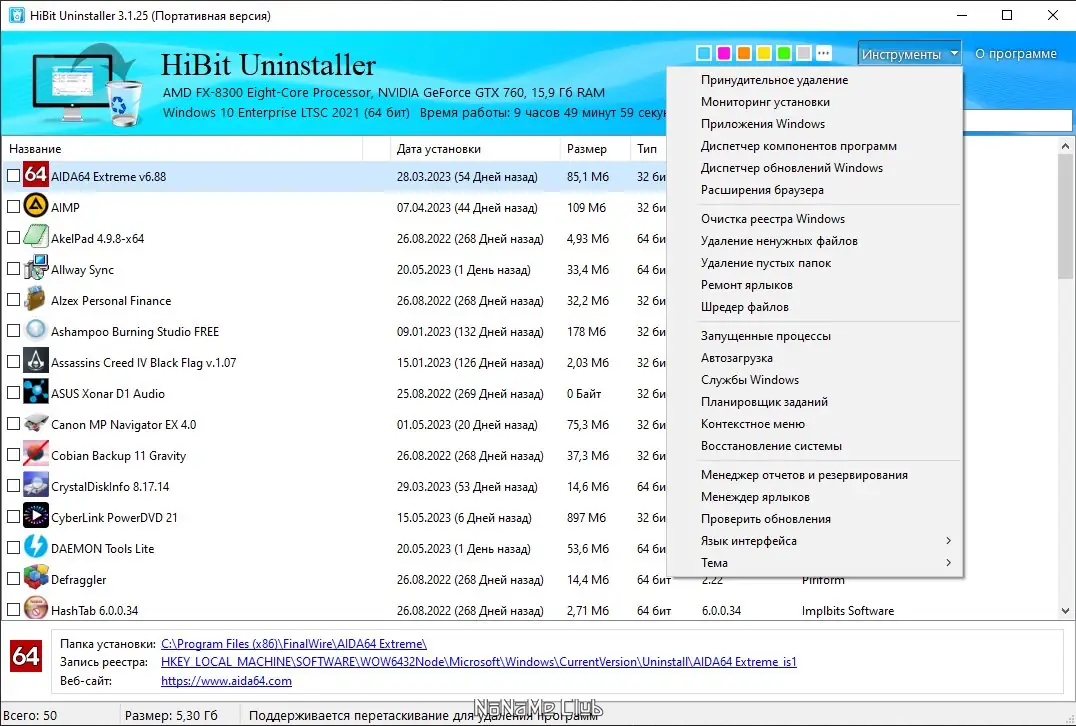Open the О программе button

(1016, 54)
